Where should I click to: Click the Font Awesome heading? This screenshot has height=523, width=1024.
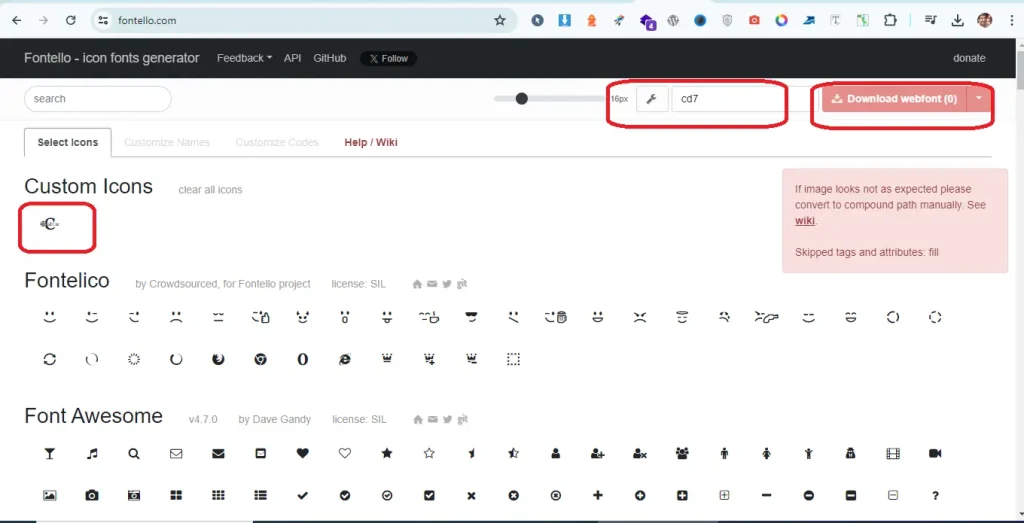[93, 416]
